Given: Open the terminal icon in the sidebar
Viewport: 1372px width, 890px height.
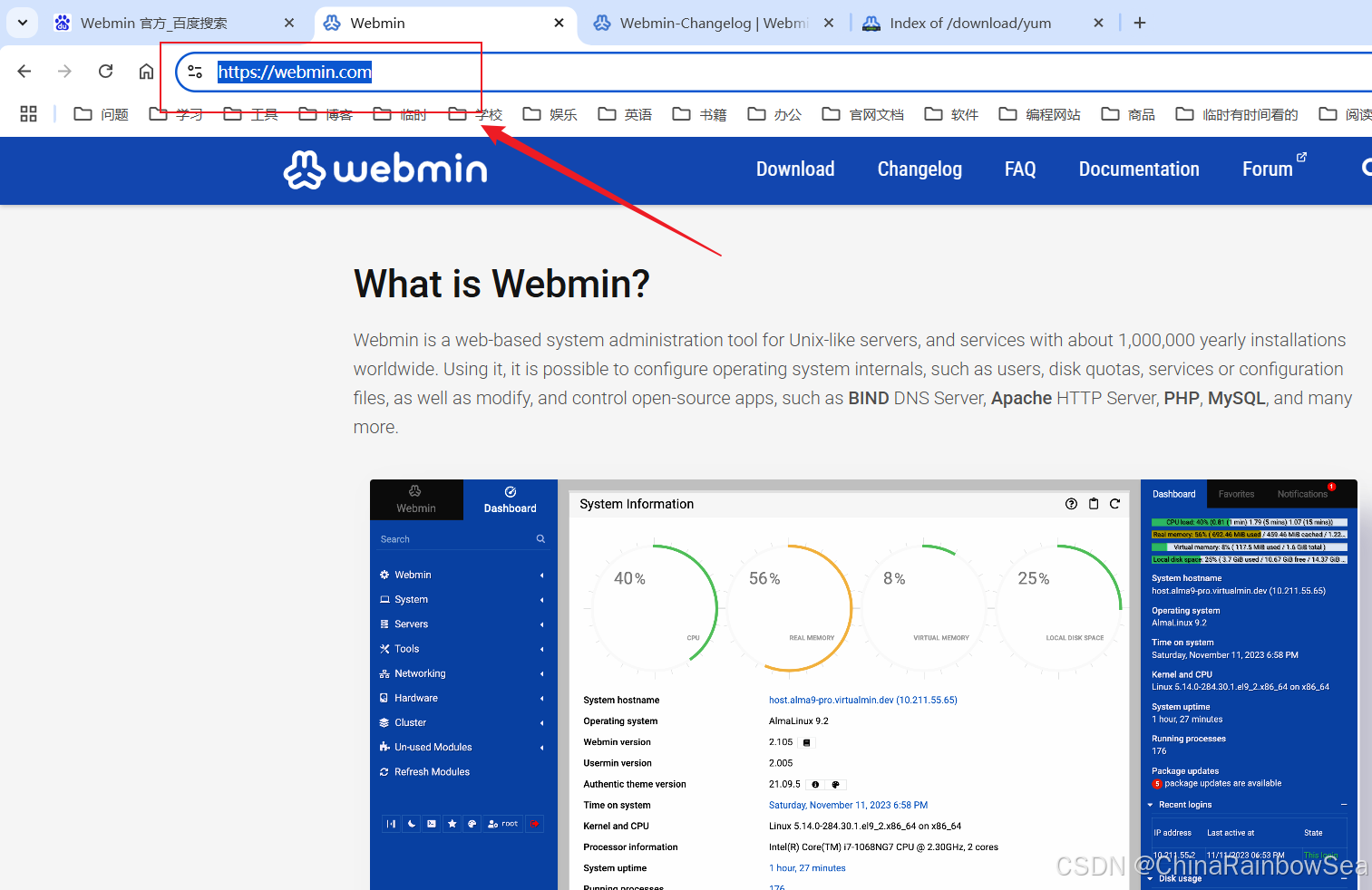Looking at the screenshot, I should click(x=431, y=823).
